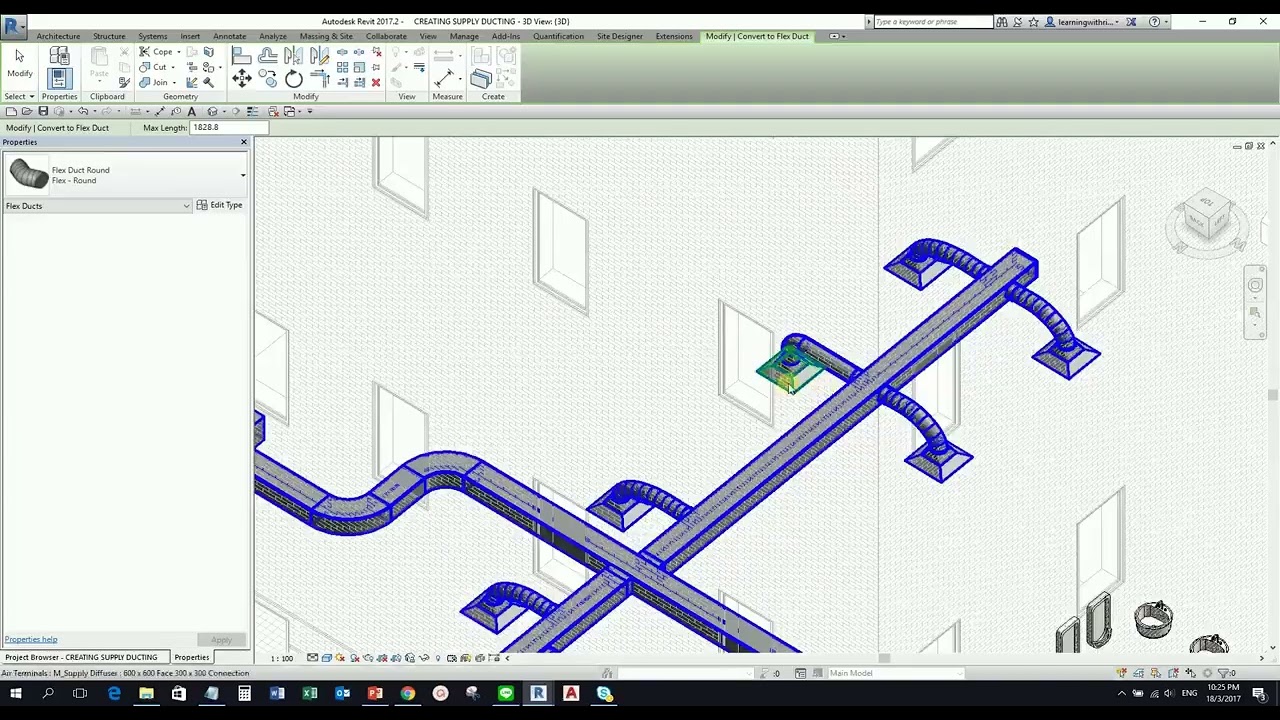Toggle the Properties palette icon in ribbon

[x=59, y=78]
